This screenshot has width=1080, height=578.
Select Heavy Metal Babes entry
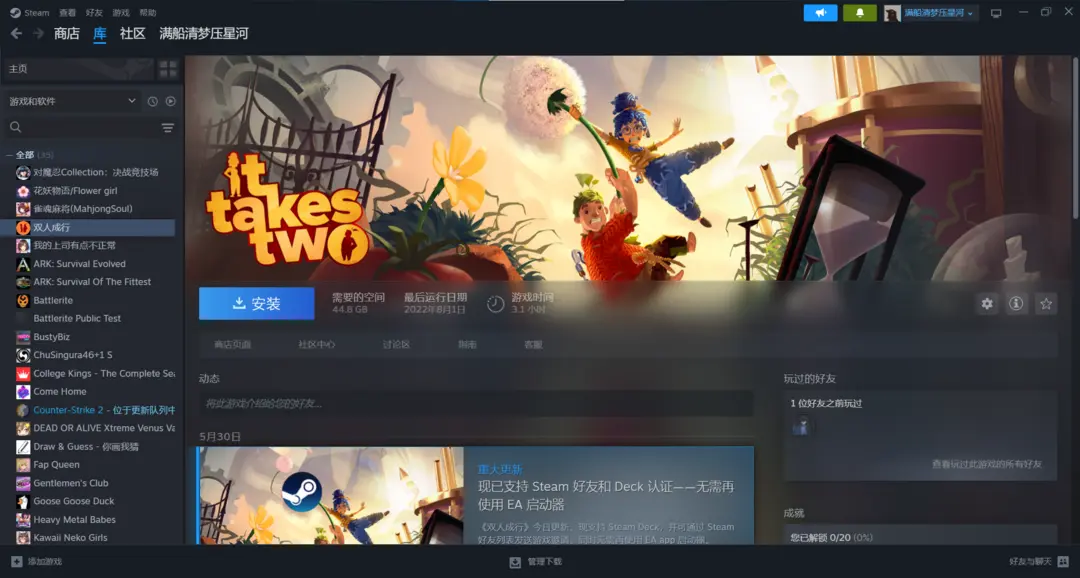point(74,519)
